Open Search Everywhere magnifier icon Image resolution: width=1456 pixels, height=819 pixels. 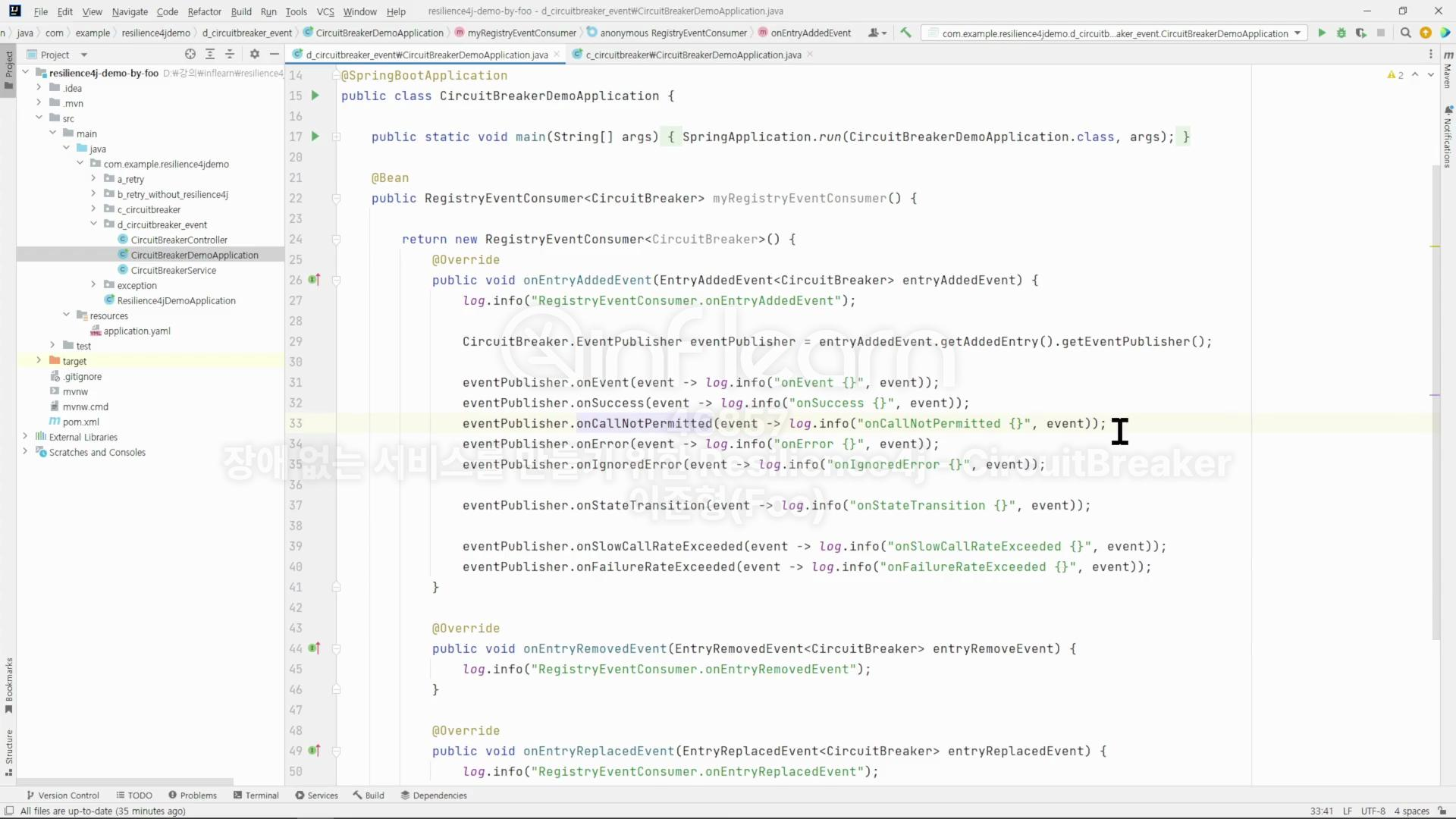[1405, 33]
